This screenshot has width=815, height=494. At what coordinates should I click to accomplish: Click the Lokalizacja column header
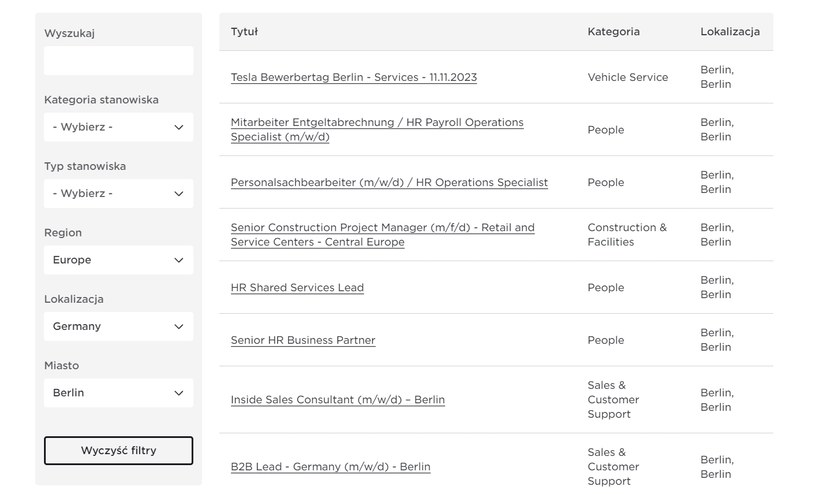coord(730,32)
